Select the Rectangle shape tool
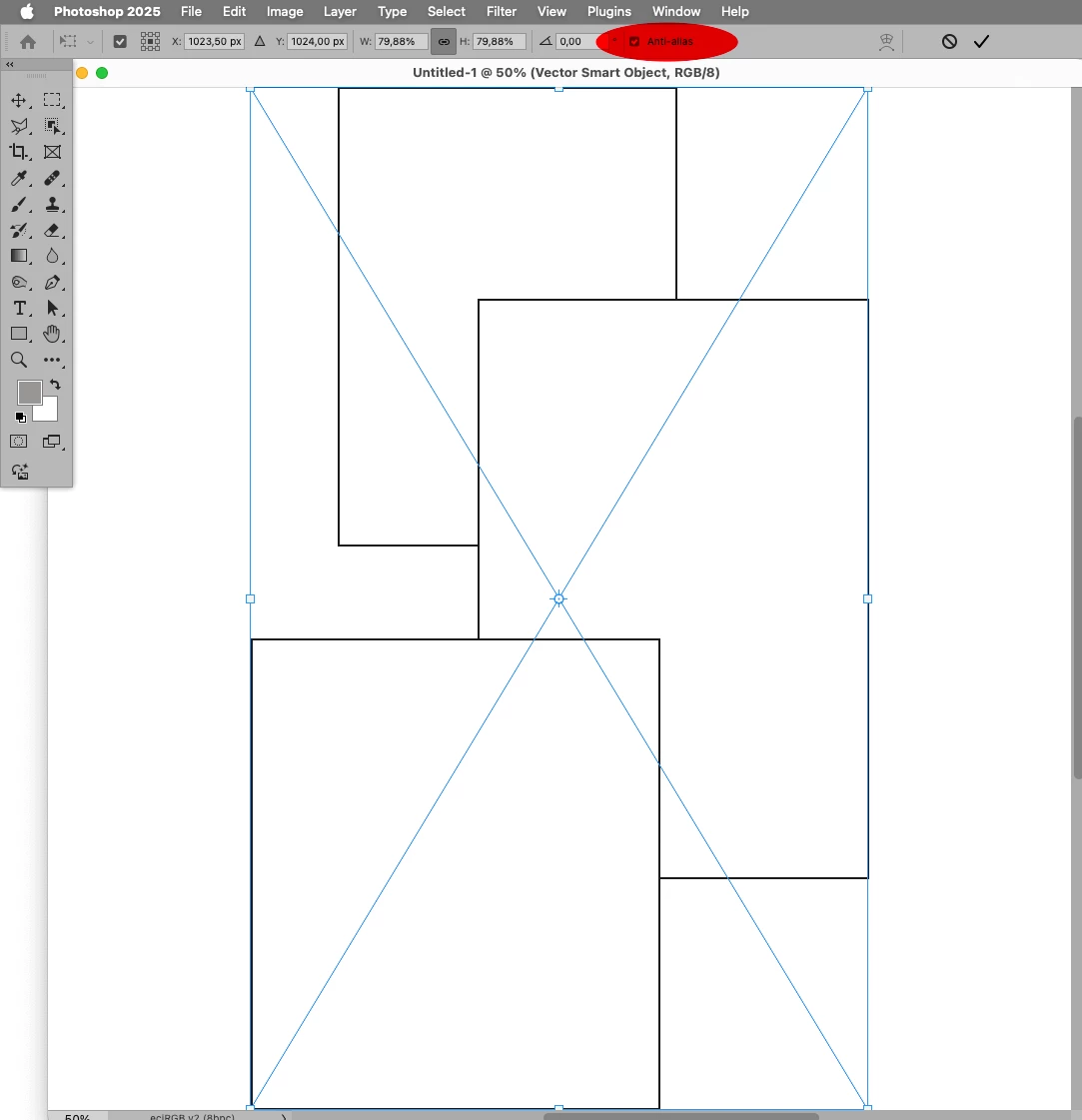1082x1120 pixels. pyautogui.click(x=19, y=334)
